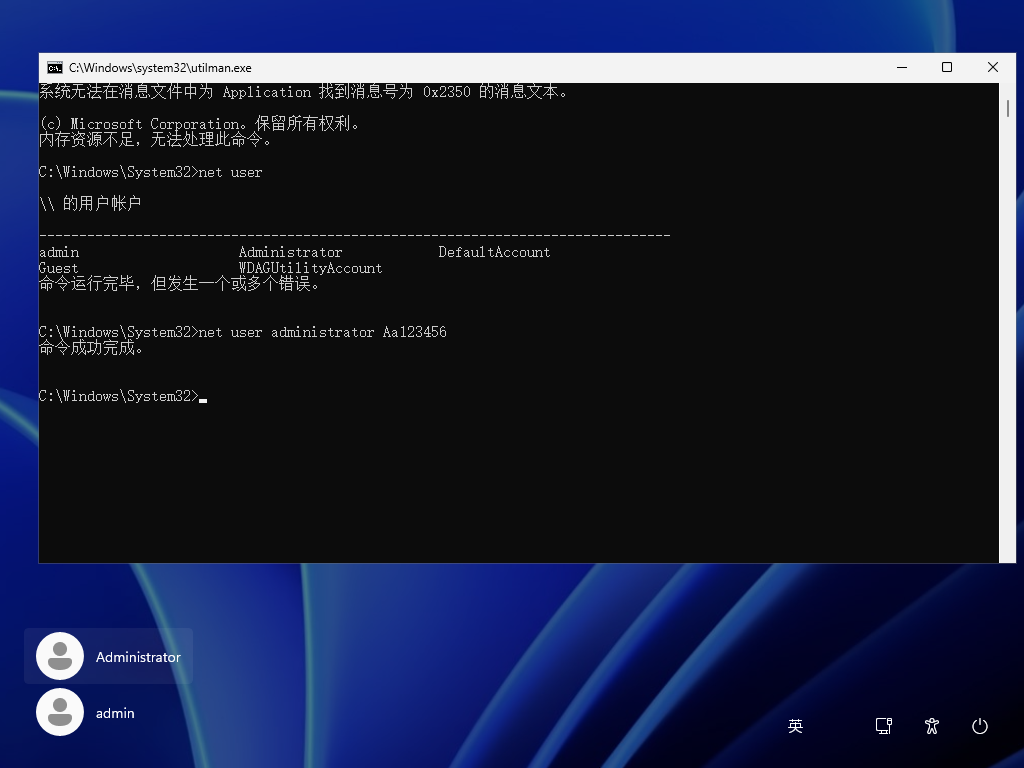Click the '命令运行完毕，但发生一个或多个错误。' line
This screenshot has height=768, width=1024.
point(179,284)
